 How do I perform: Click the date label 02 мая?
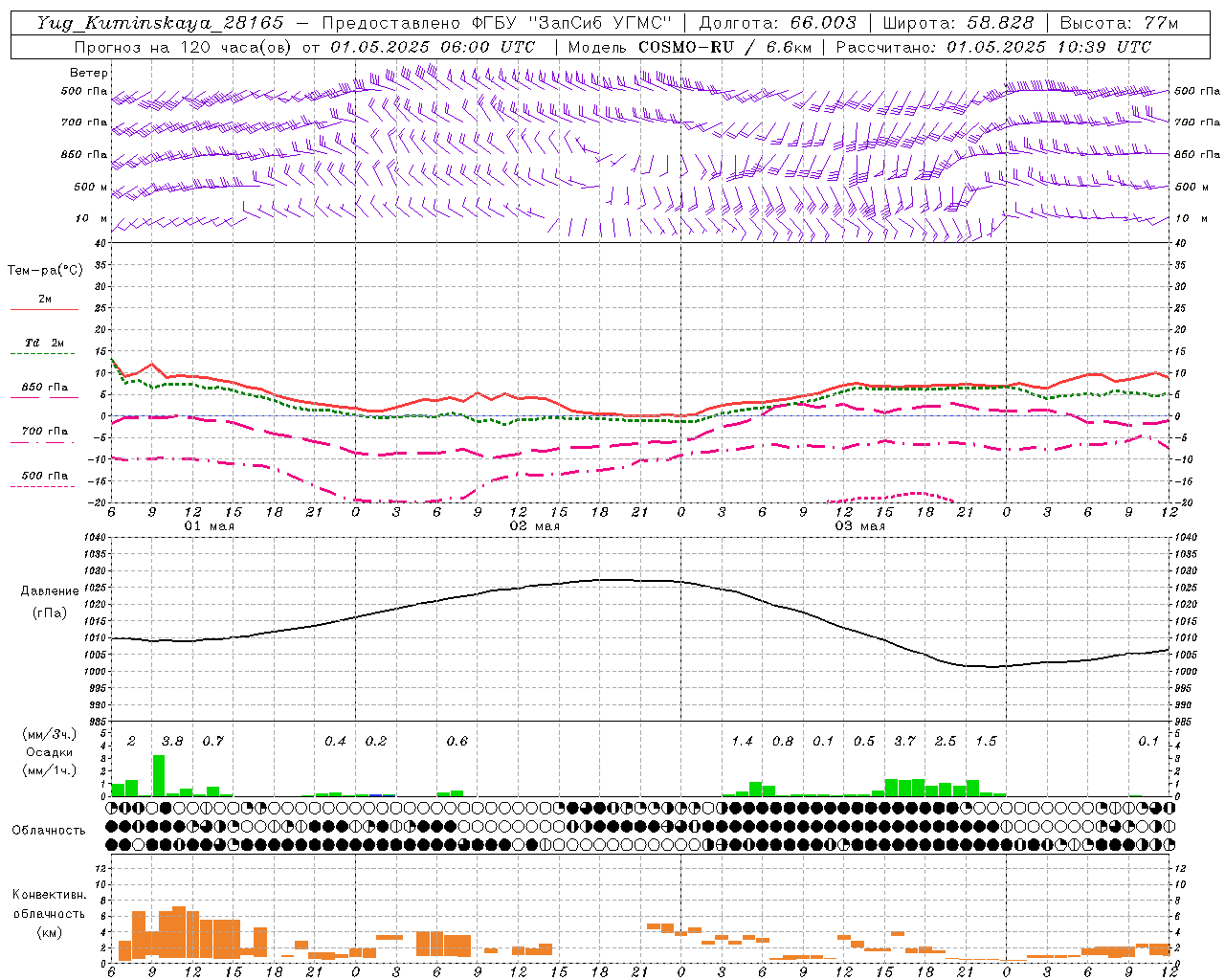pos(535,526)
